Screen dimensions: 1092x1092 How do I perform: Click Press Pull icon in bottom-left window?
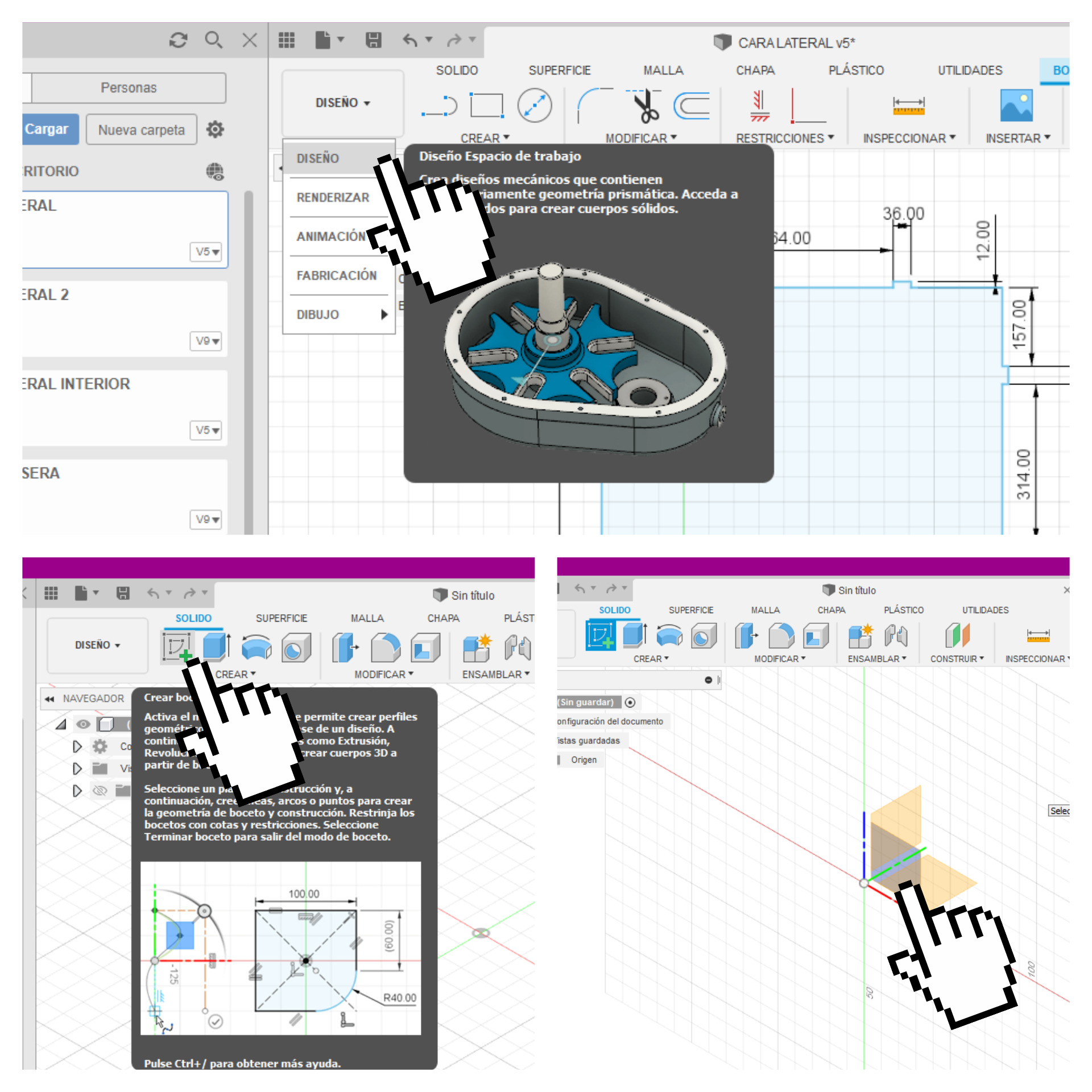tap(345, 647)
